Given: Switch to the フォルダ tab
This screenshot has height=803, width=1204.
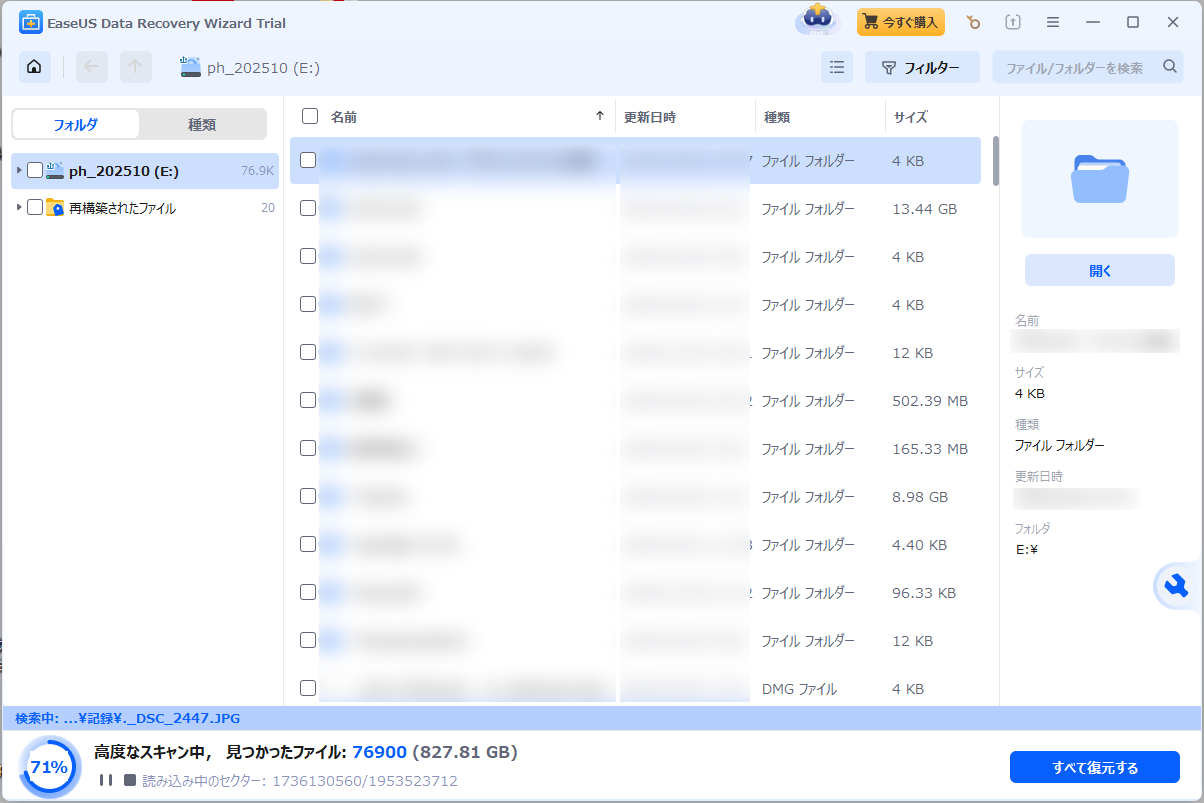Looking at the screenshot, I should (76, 124).
